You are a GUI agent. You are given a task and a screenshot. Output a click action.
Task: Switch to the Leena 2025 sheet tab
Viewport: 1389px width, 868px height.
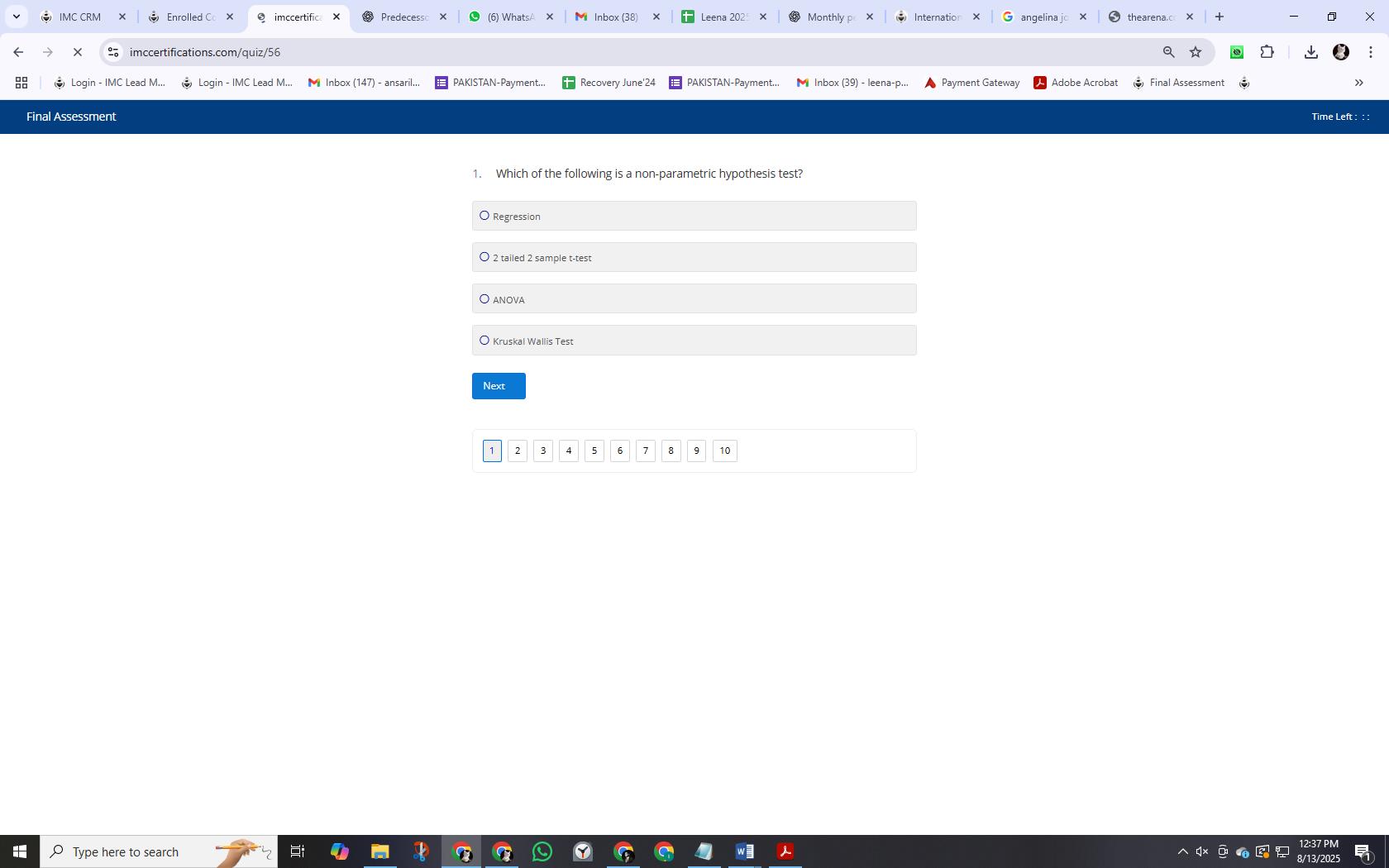pyautogui.click(x=723, y=17)
